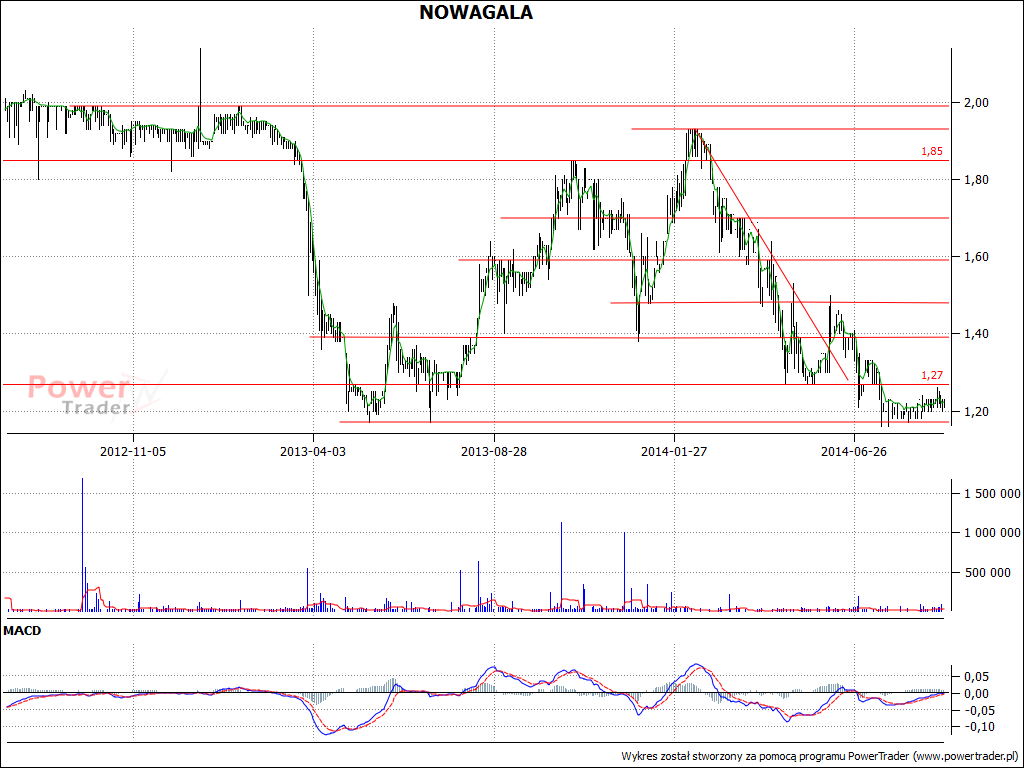Click the red 1,85 resistance level label
The width and height of the screenshot is (1024, 768).
pos(932,152)
